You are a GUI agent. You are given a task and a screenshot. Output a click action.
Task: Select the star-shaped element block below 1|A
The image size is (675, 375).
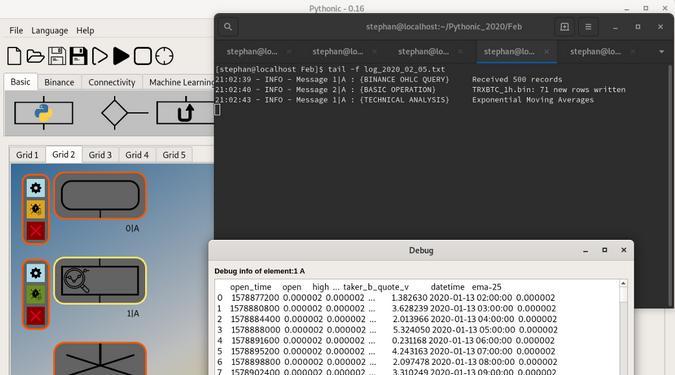tap(100, 358)
